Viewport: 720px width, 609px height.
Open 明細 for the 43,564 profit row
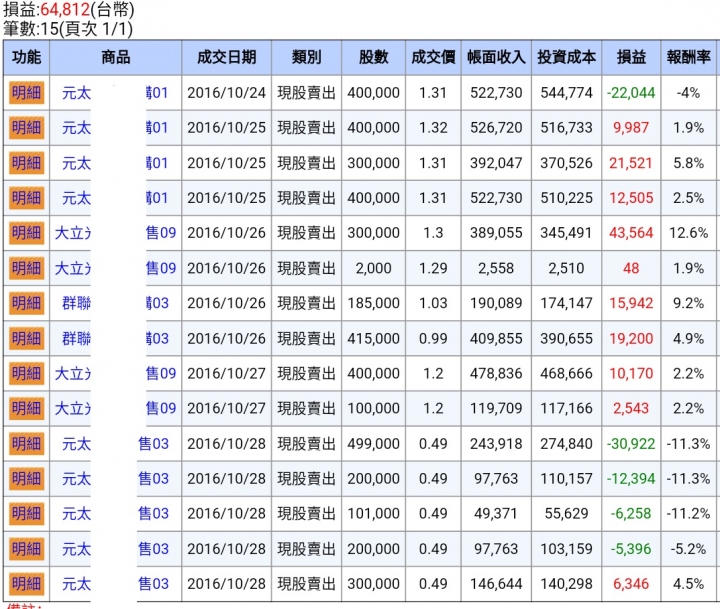[x=26, y=233]
